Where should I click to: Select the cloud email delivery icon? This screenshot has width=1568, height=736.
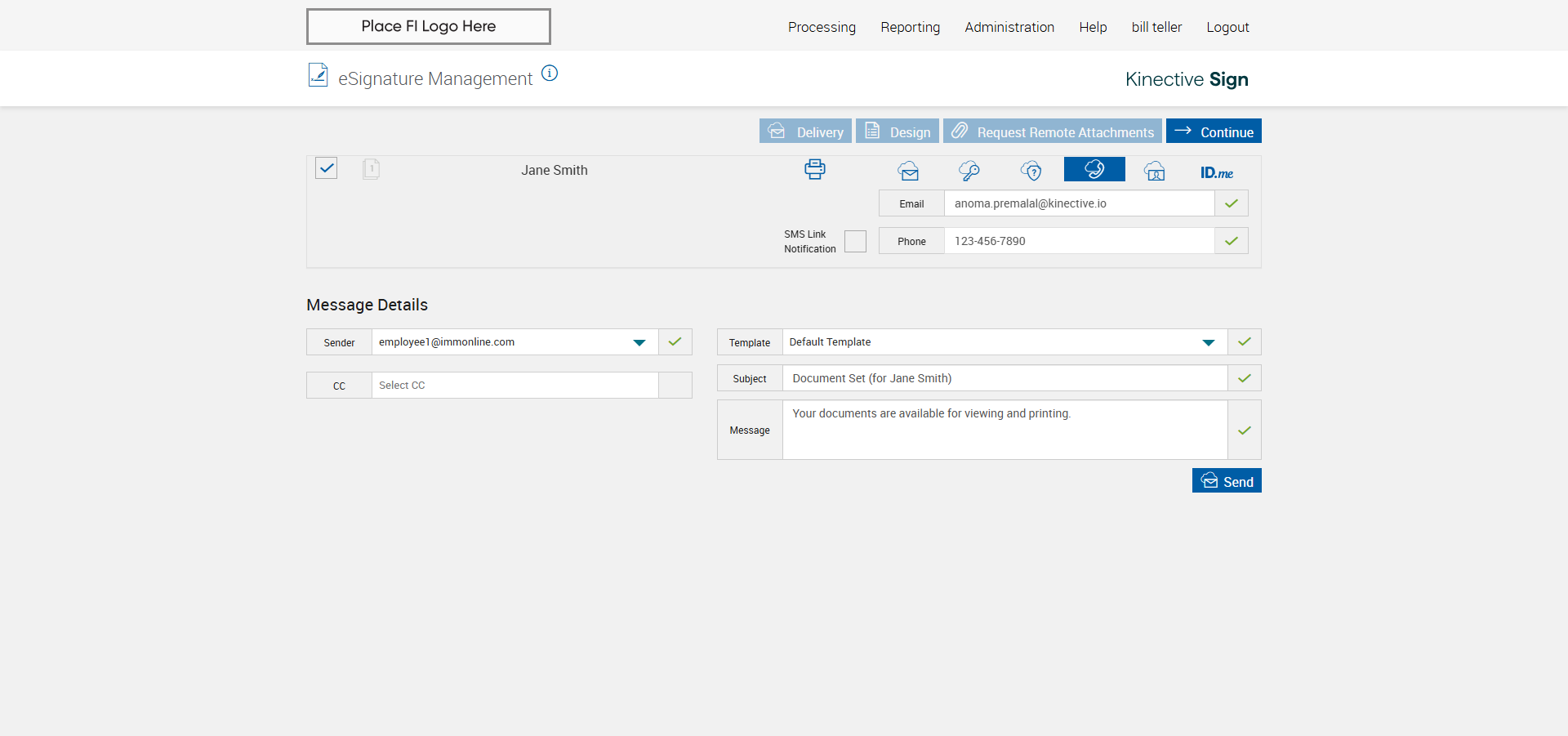click(x=908, y=171)
